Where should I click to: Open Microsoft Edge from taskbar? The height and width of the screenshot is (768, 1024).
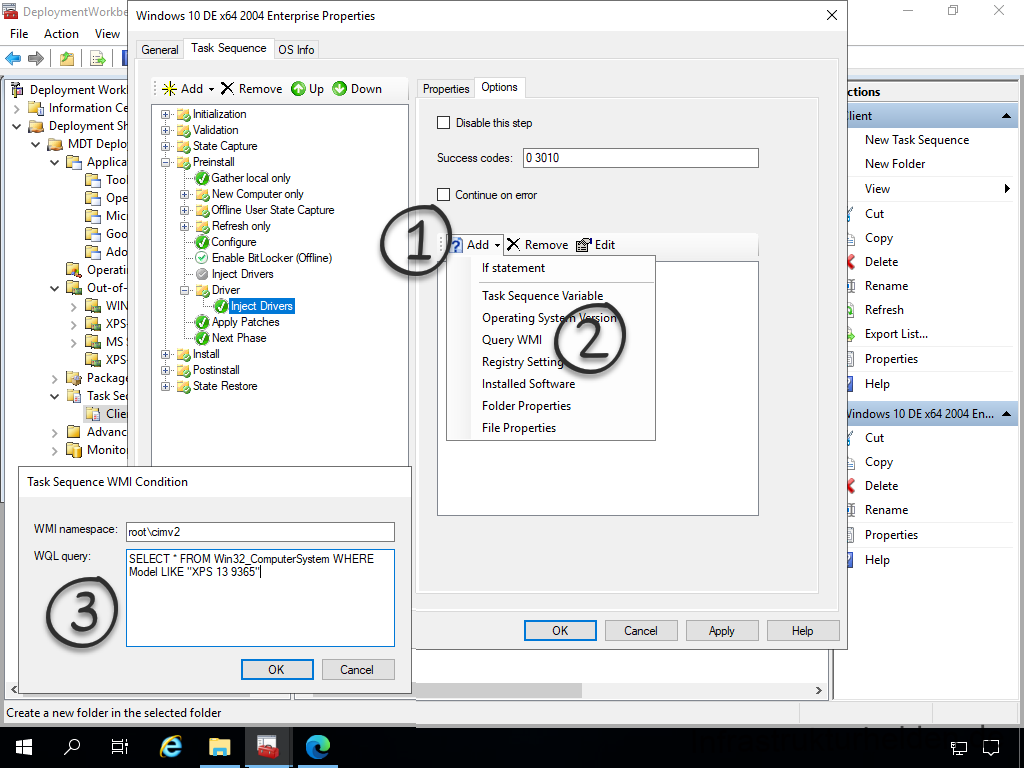(318, 746)
